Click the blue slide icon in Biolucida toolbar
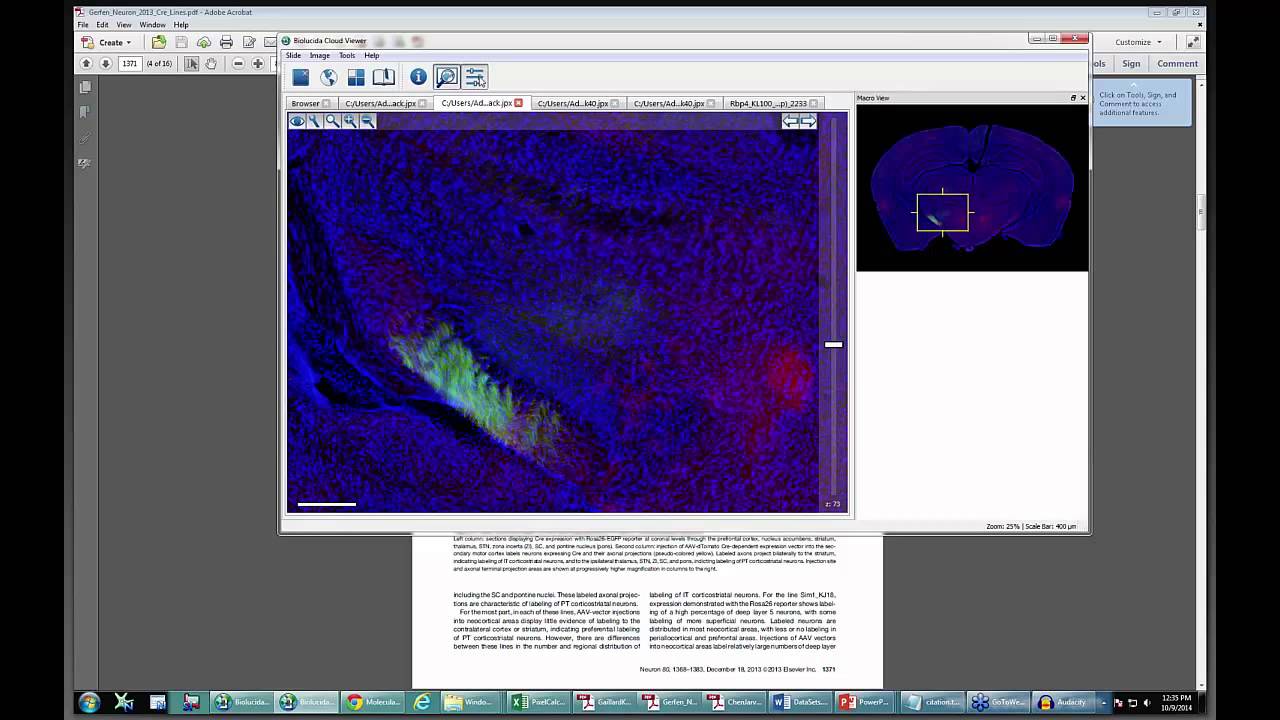This screenshot has width=1280, height=720. pos(301,77)
